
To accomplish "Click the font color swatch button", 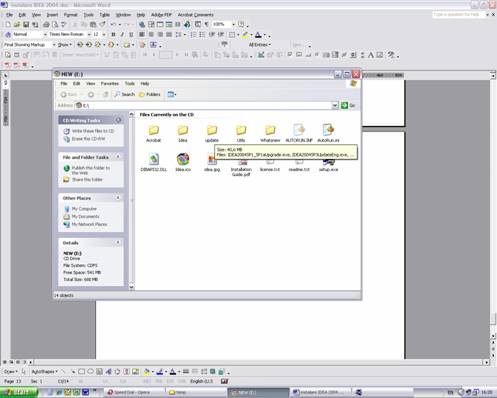I will point(258,35).
